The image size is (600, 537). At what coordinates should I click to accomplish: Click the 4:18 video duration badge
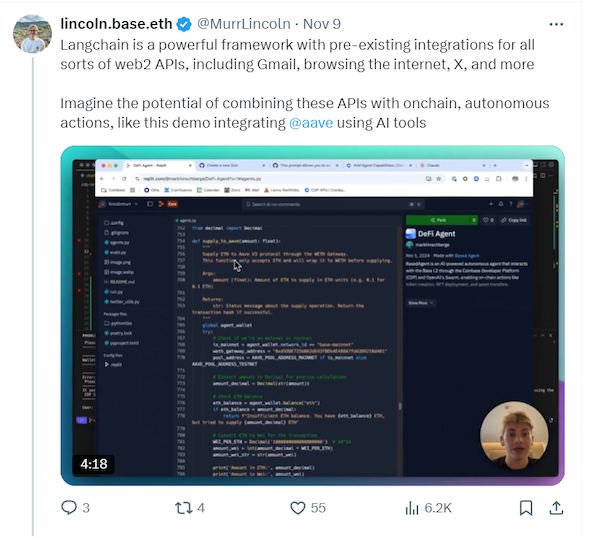[94, 464]
